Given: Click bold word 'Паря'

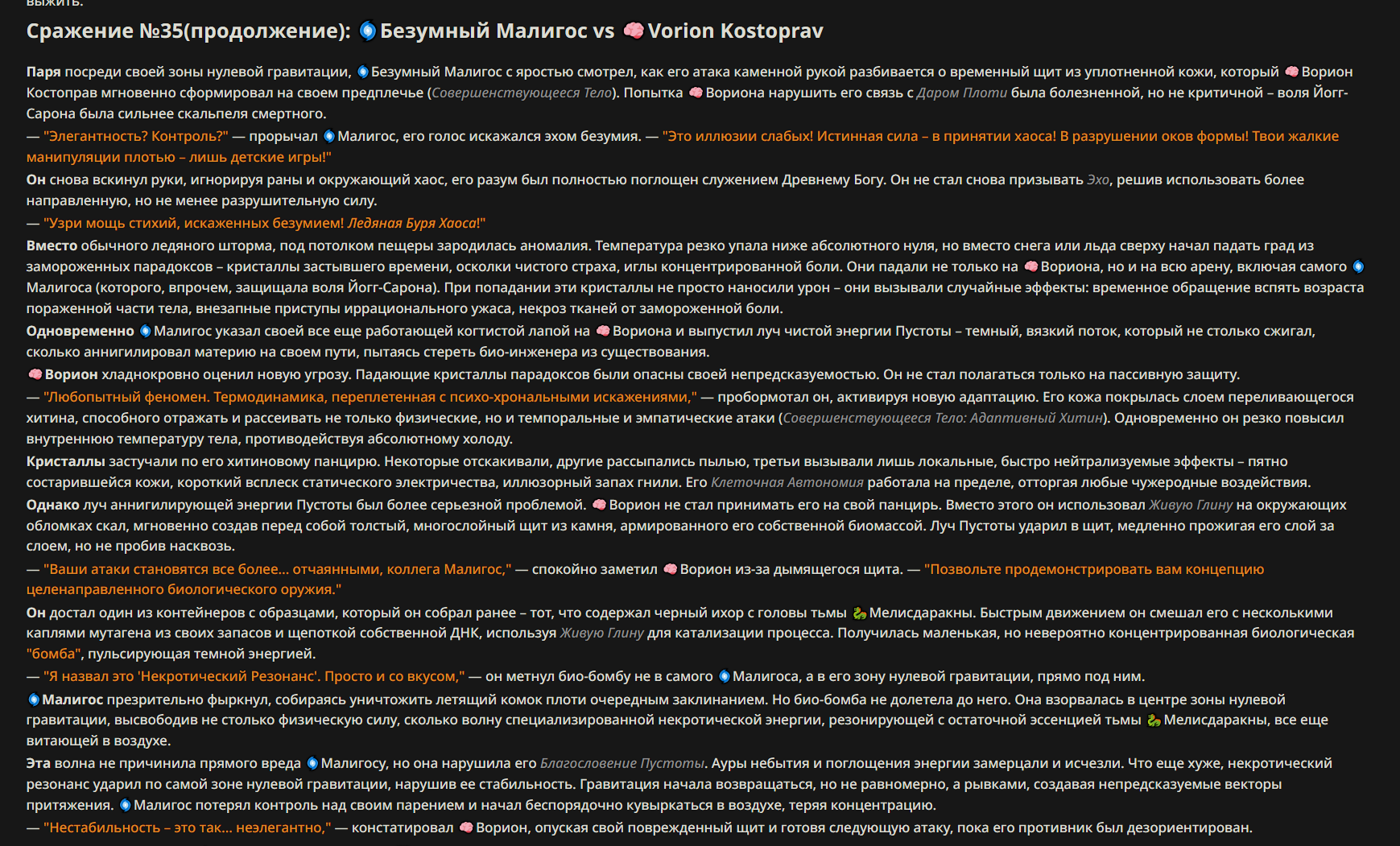Looking at the screenshot, I should pyautogui.click(x=43, y=72).
